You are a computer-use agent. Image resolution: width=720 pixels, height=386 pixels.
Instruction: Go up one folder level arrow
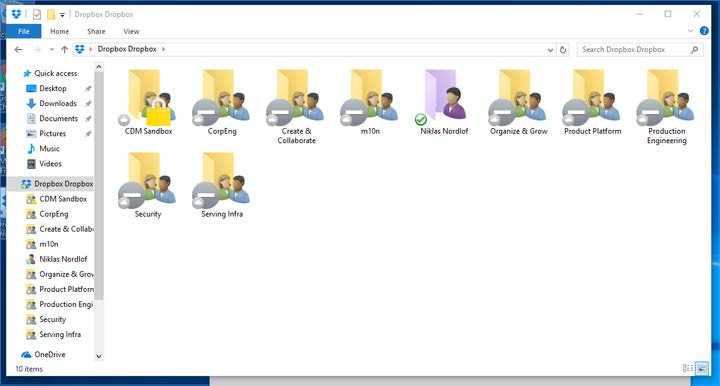[x=64, y=50]
